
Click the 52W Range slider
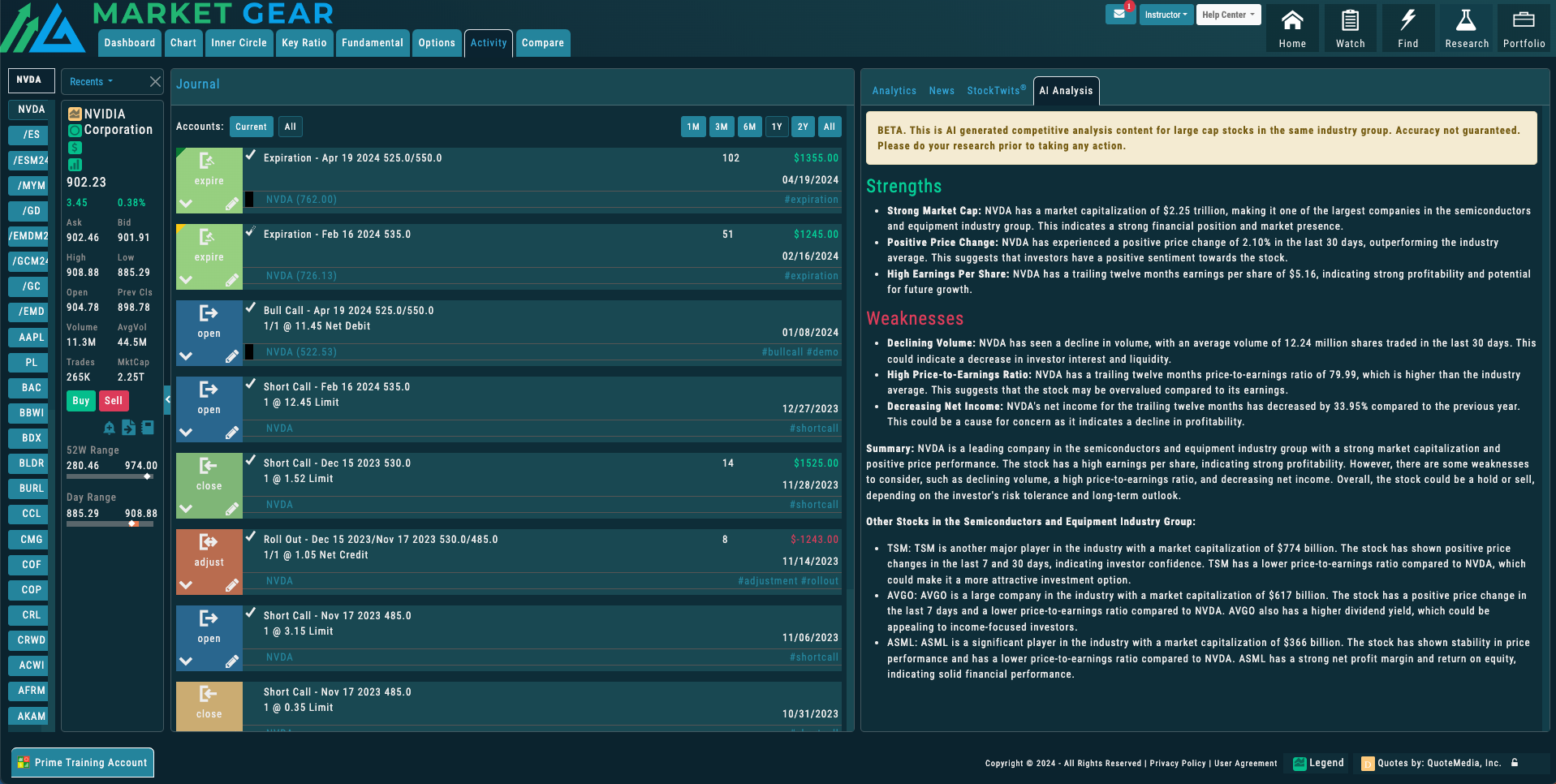coord(110,477)
